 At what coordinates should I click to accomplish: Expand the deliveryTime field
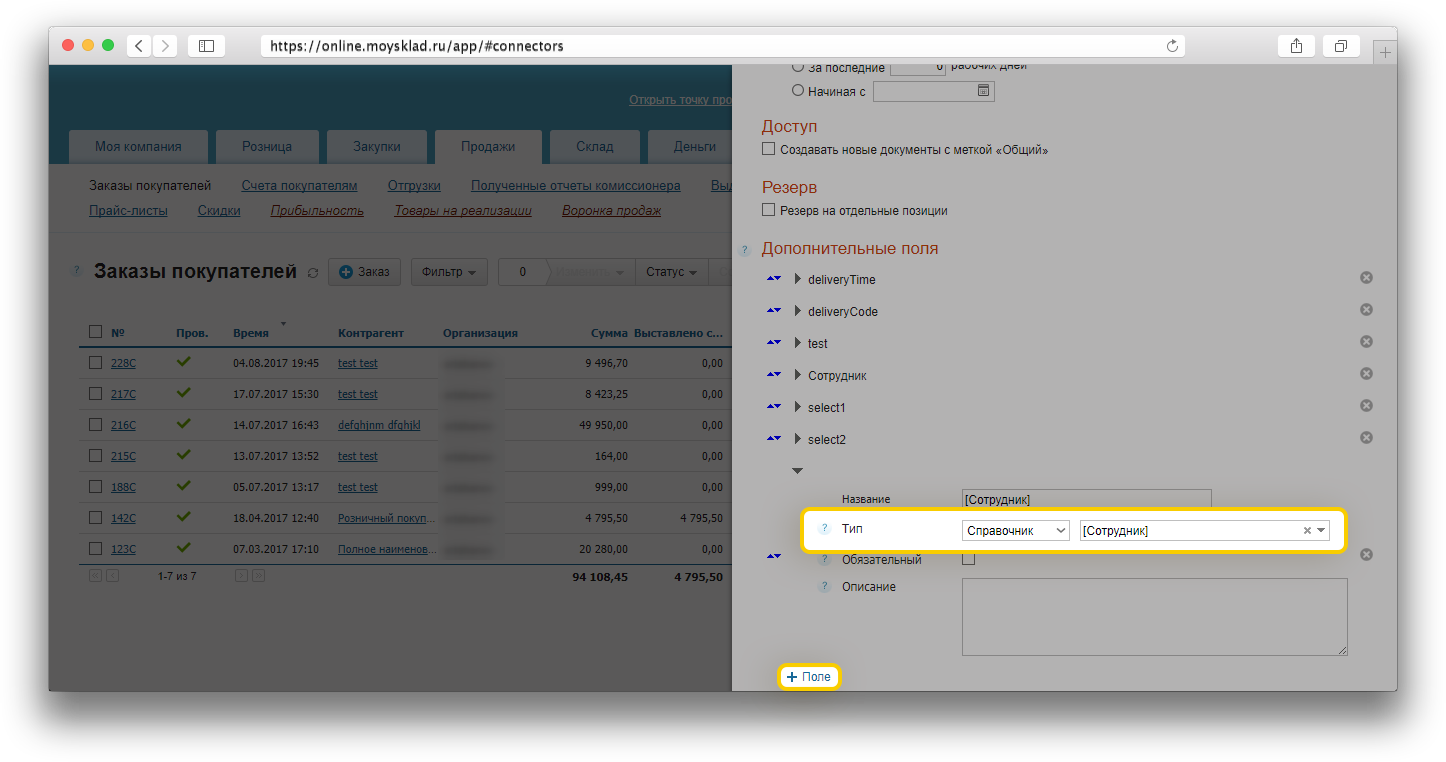pos(798,279)
